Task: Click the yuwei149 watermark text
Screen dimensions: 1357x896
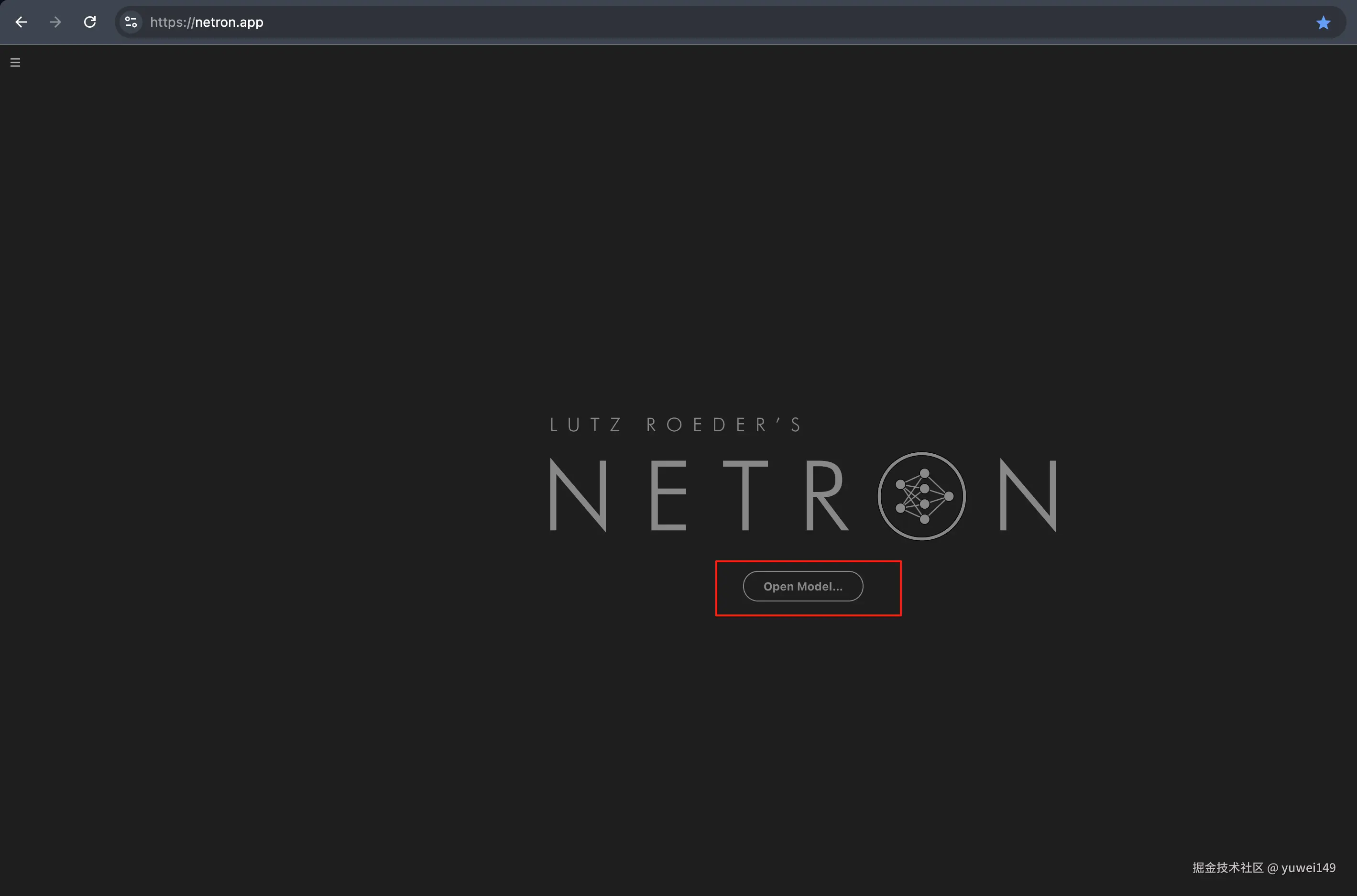Action: coord(1308,867)
